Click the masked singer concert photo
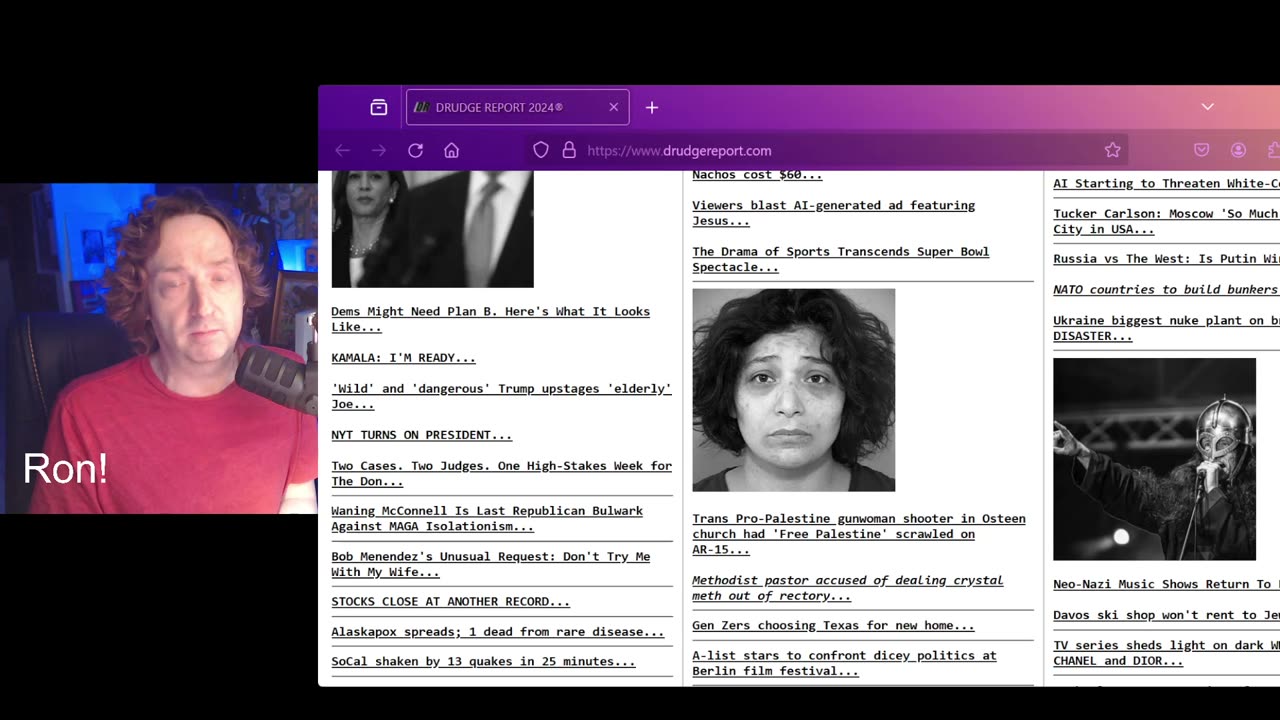The image size is (1280, 720). coord(1154,459)
